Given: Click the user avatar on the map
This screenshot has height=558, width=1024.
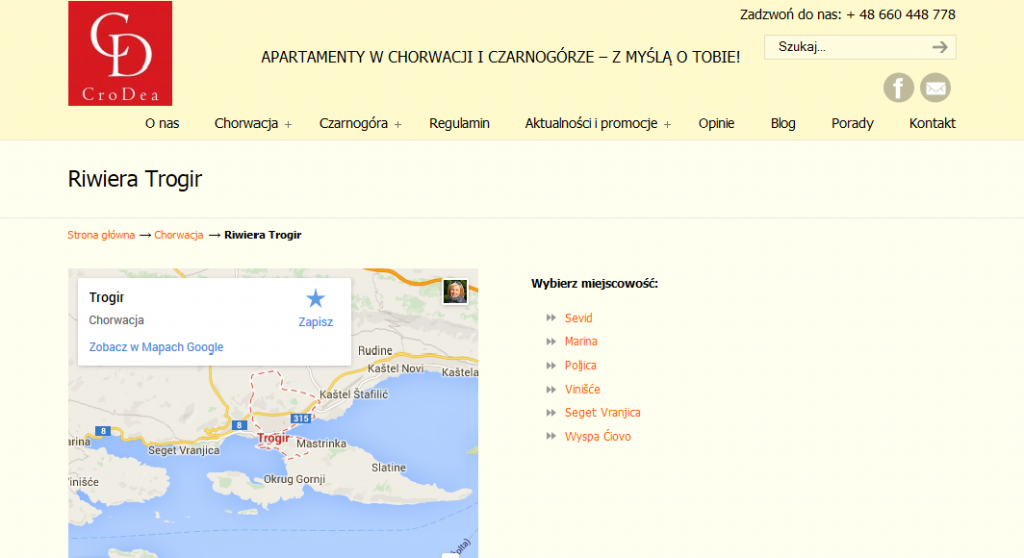Looking at the screenshot, I should coord(455,291).
